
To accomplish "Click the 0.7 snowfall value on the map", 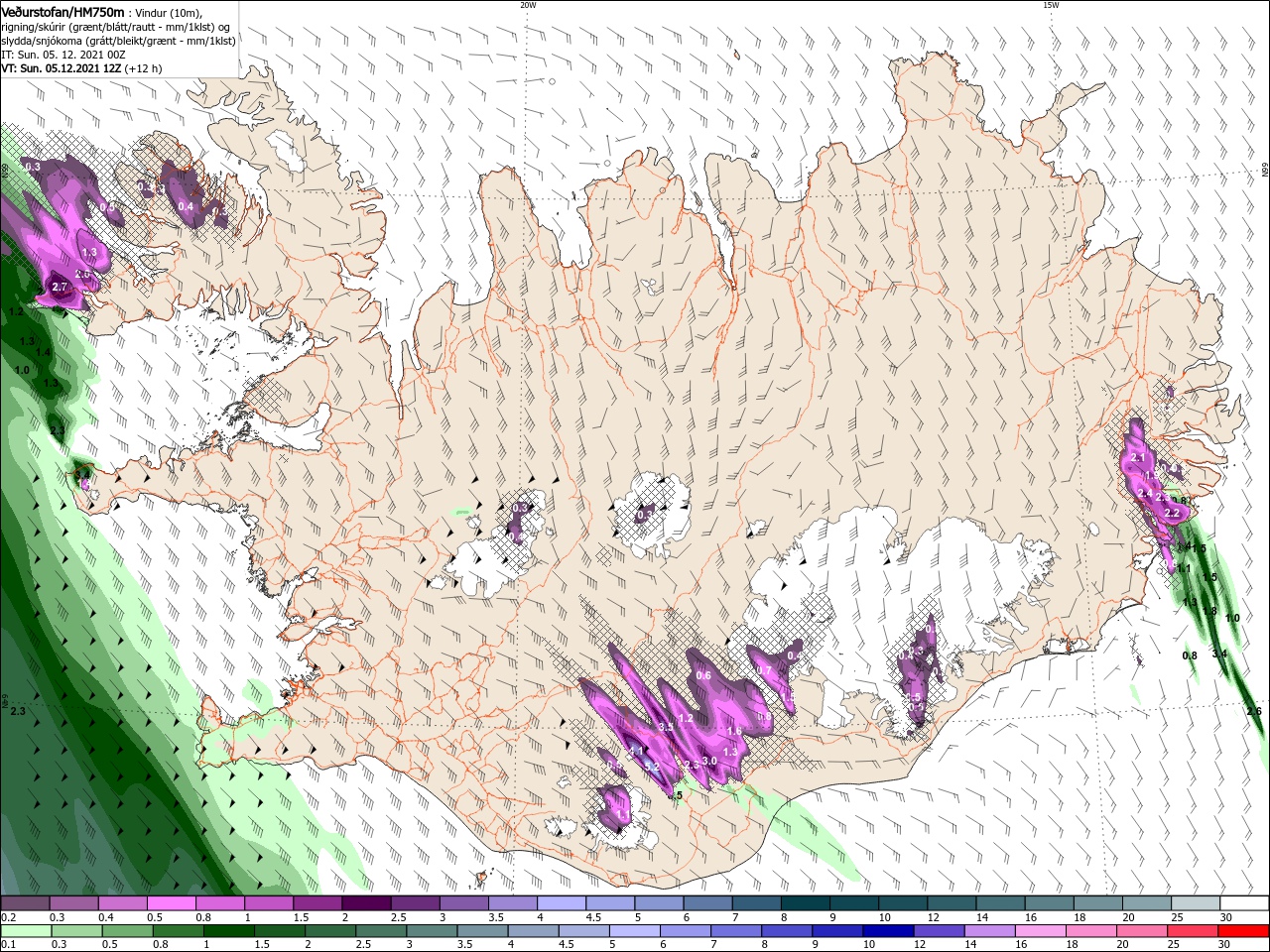I will coord(763,670).
